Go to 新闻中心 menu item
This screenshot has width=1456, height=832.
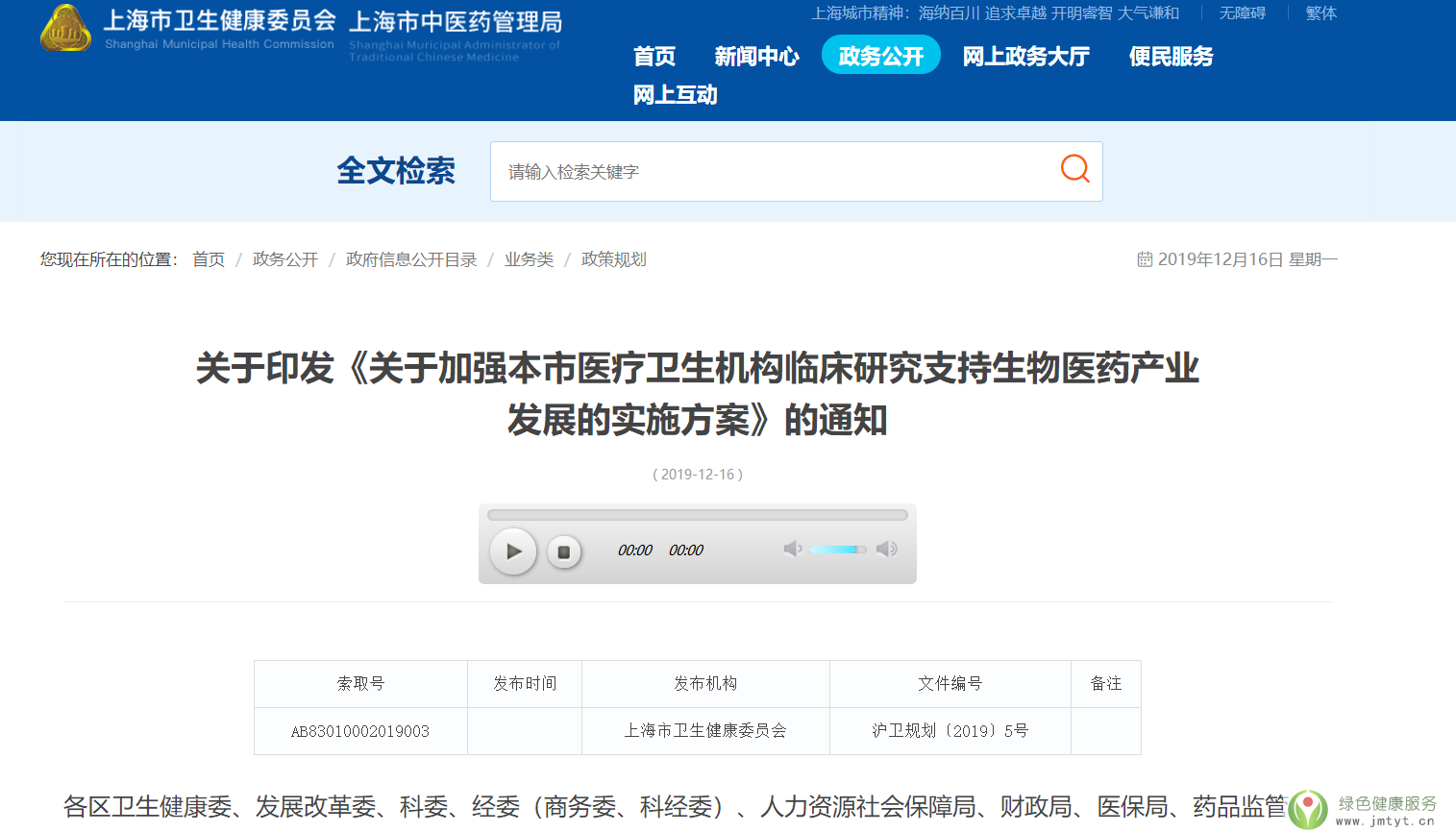coord(756,57)
